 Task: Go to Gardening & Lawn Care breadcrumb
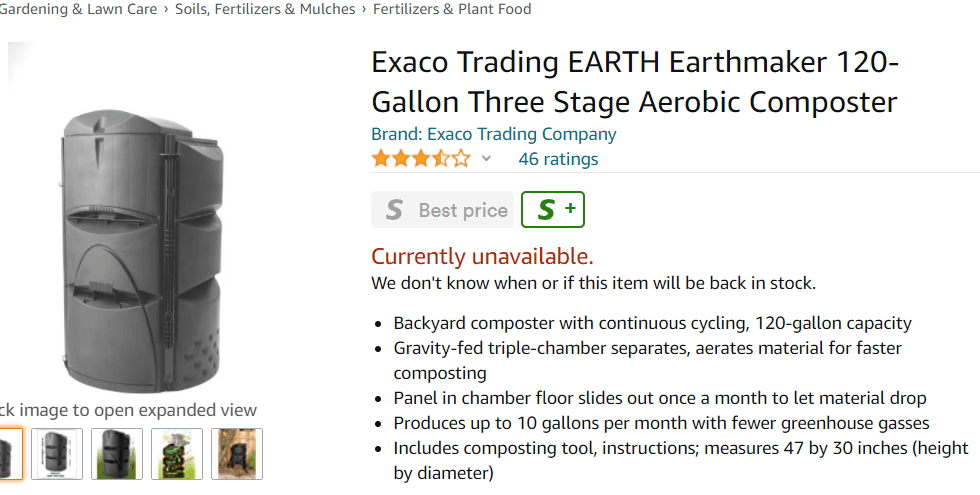click(78, 9)
